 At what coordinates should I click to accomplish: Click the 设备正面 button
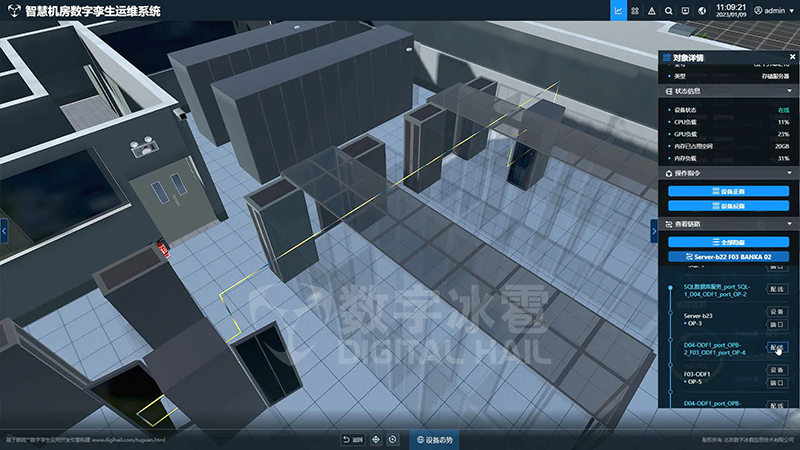pos(729,191)
